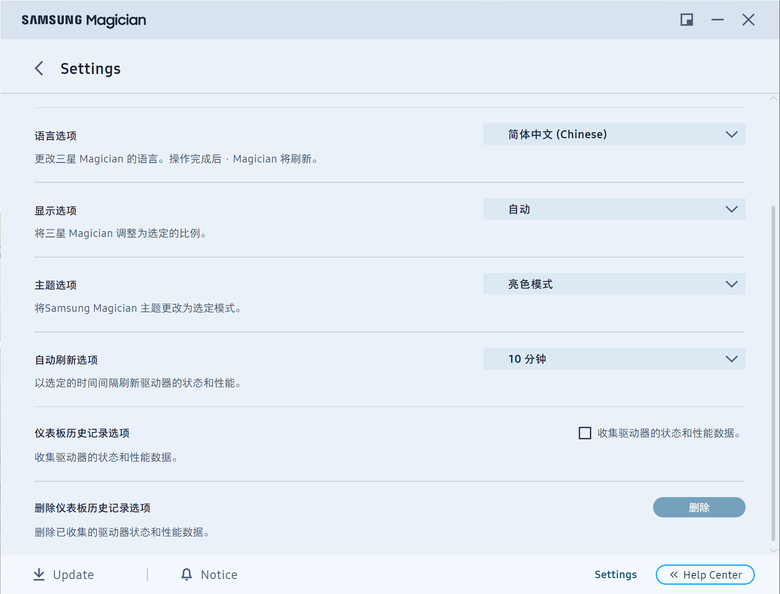Open the 简体中文 (Chinese) language dropdown
This screenshot has height=594, width=780.
click(614, 134)
